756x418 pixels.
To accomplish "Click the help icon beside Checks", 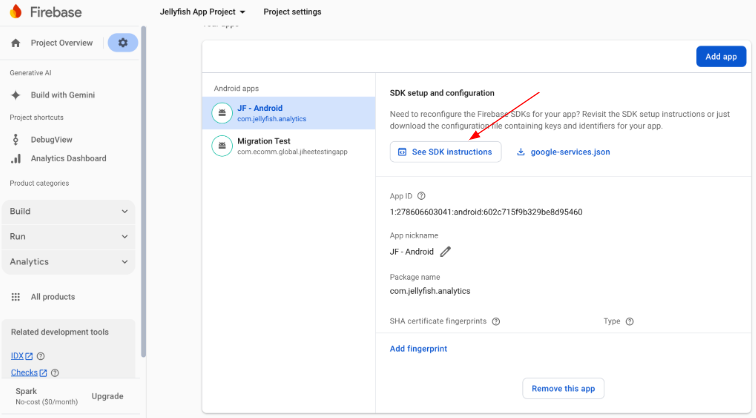I will coord(55,373).
